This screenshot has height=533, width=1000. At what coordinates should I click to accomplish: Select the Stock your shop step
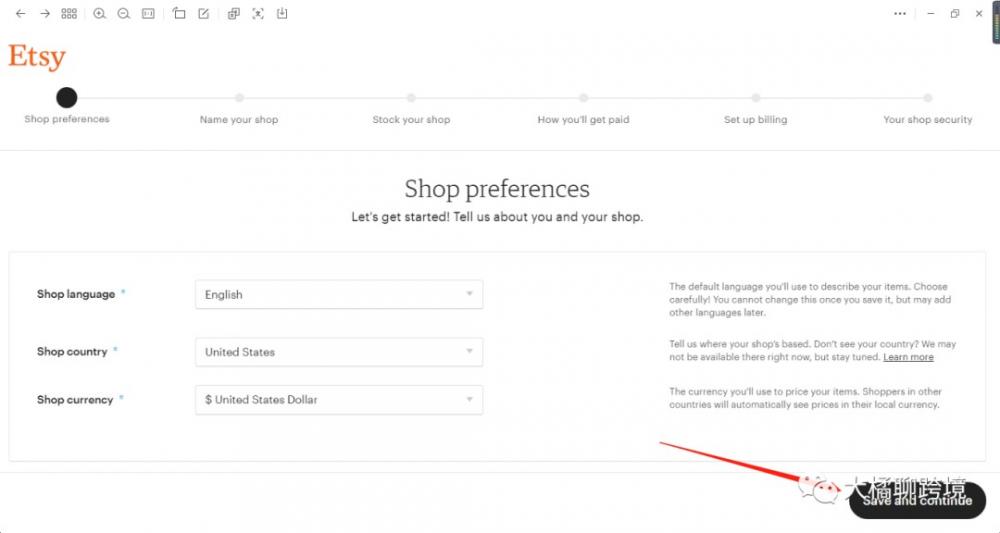coord(411,110)
